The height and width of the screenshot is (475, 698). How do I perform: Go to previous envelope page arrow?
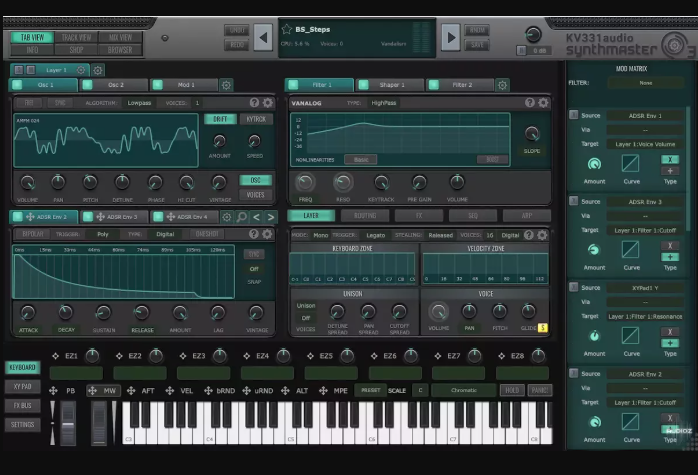click(256, 217)
